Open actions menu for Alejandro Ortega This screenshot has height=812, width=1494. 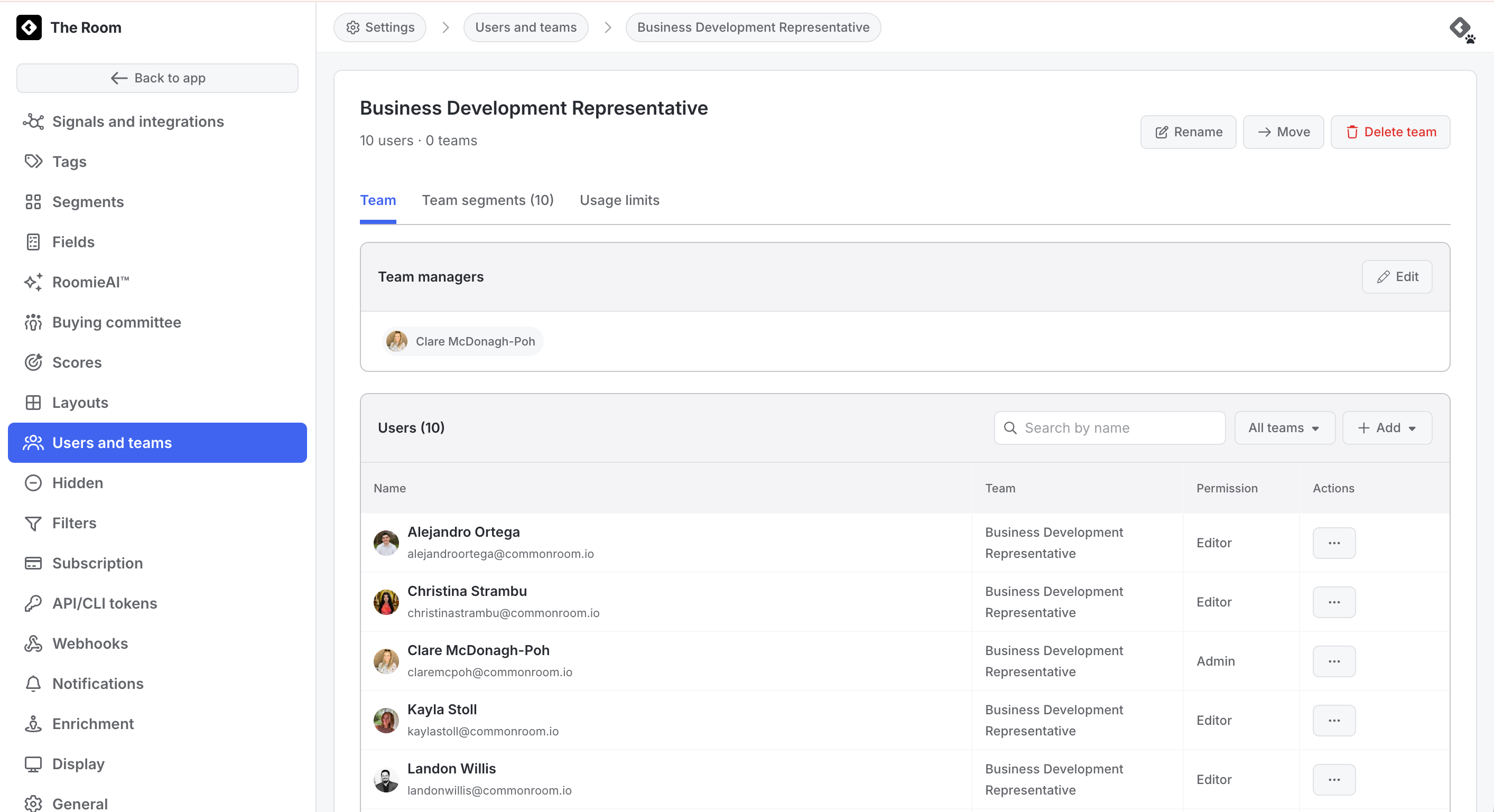tap(1333, 543)
